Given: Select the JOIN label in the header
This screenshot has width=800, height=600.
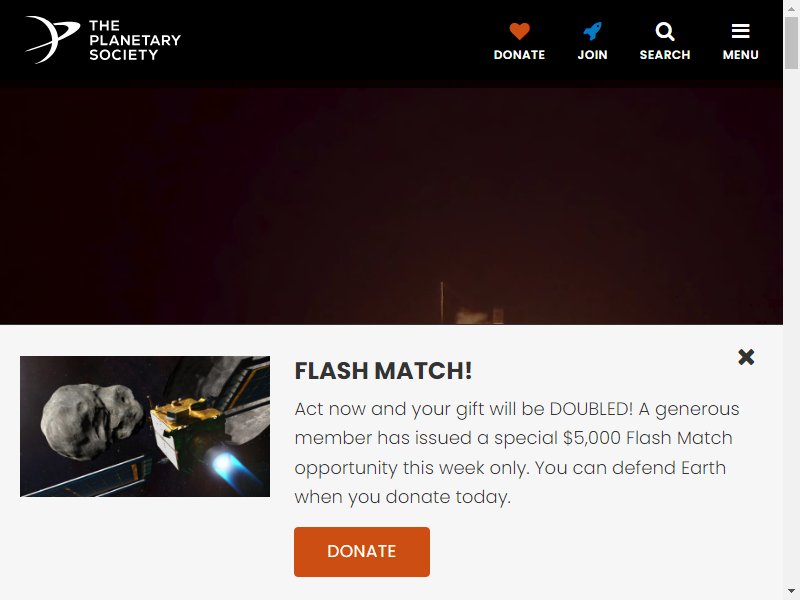Looking at the screenshot, I should (x=592, y=55).
